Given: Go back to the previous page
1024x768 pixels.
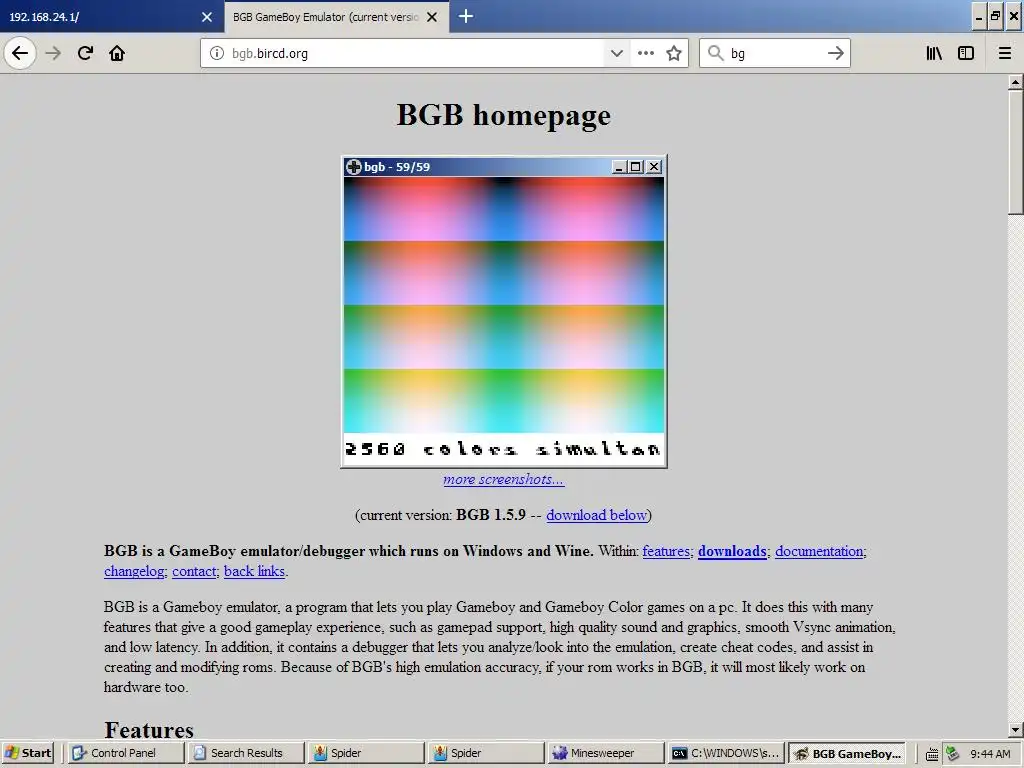Looking at the screenshot, I should click(x=20, y=53).
